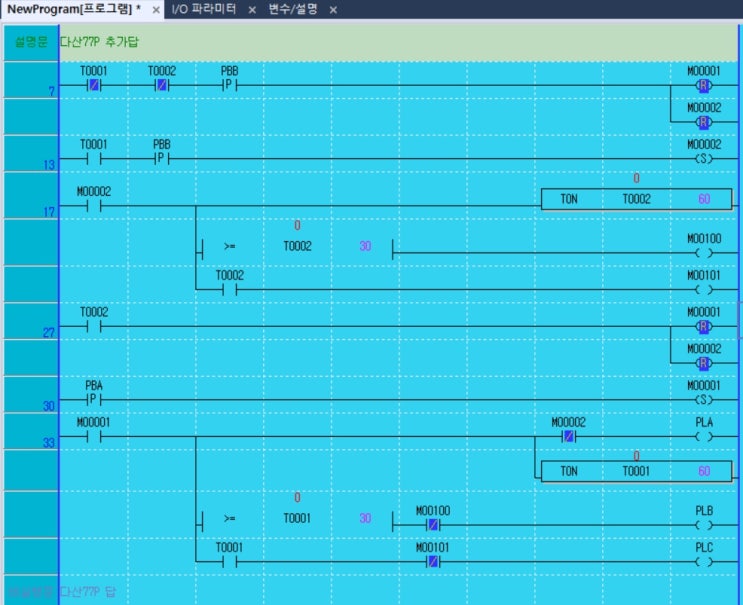This screenshot has width=743, height=605.
Task: Select the PBB positive-edge contact in rung 7
Action: coord(229,85)
